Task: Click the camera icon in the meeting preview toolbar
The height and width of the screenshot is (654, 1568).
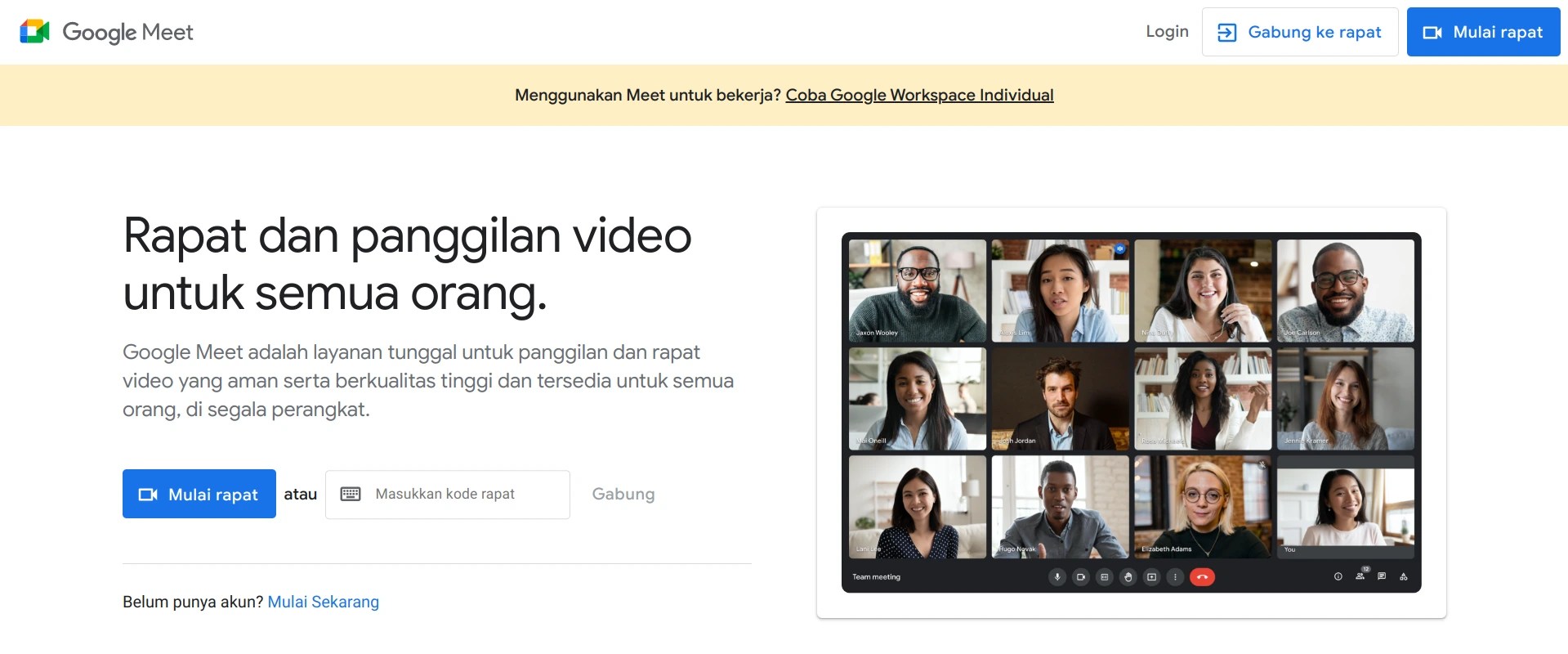Action: (x=1081, y=577)
